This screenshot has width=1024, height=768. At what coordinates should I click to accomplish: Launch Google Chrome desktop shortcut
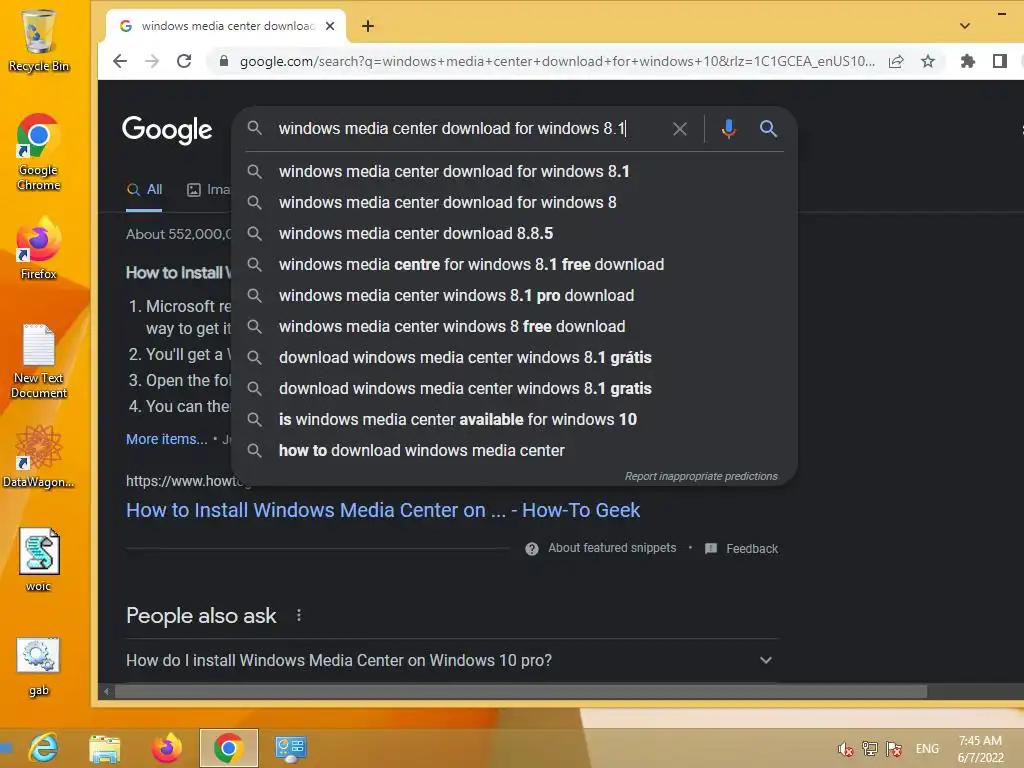[x=39, y=153]
